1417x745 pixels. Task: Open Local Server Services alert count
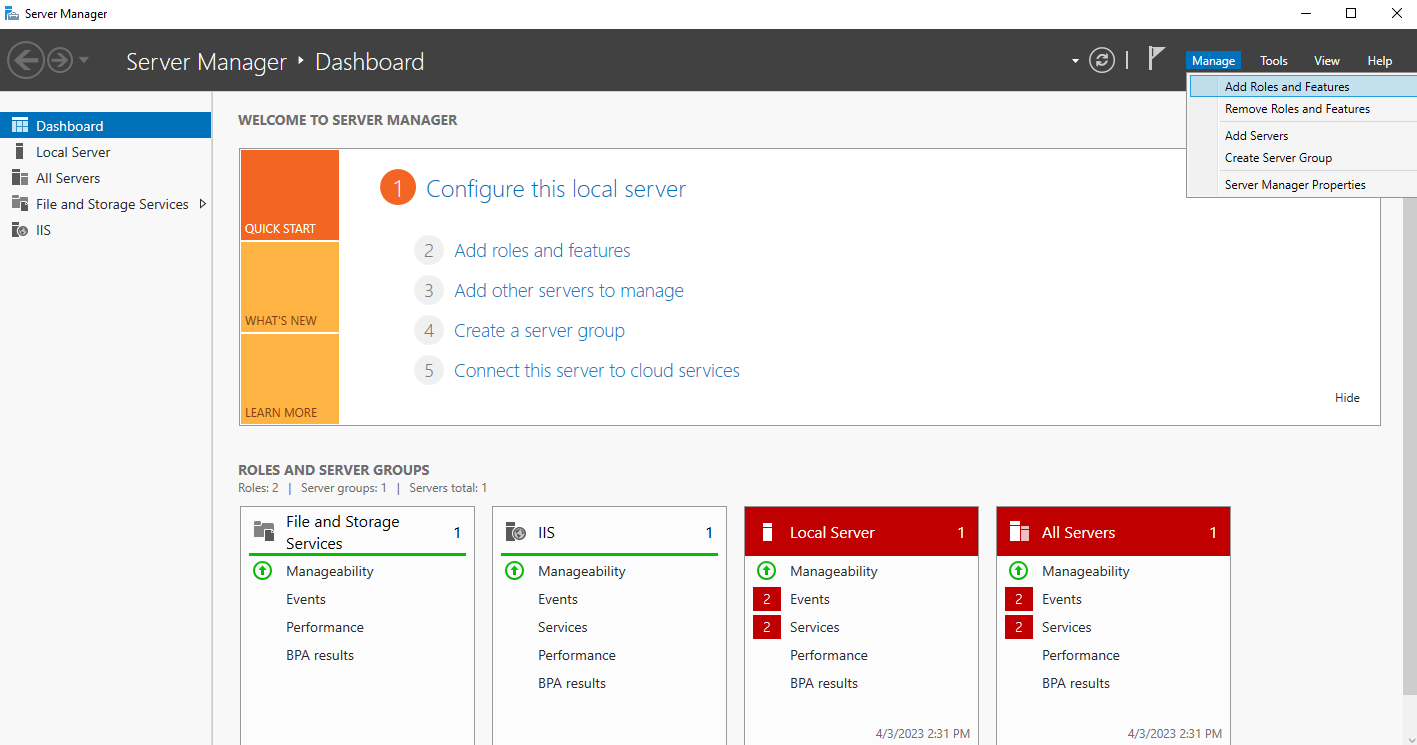pyautogui.click(x=767, y=627)
